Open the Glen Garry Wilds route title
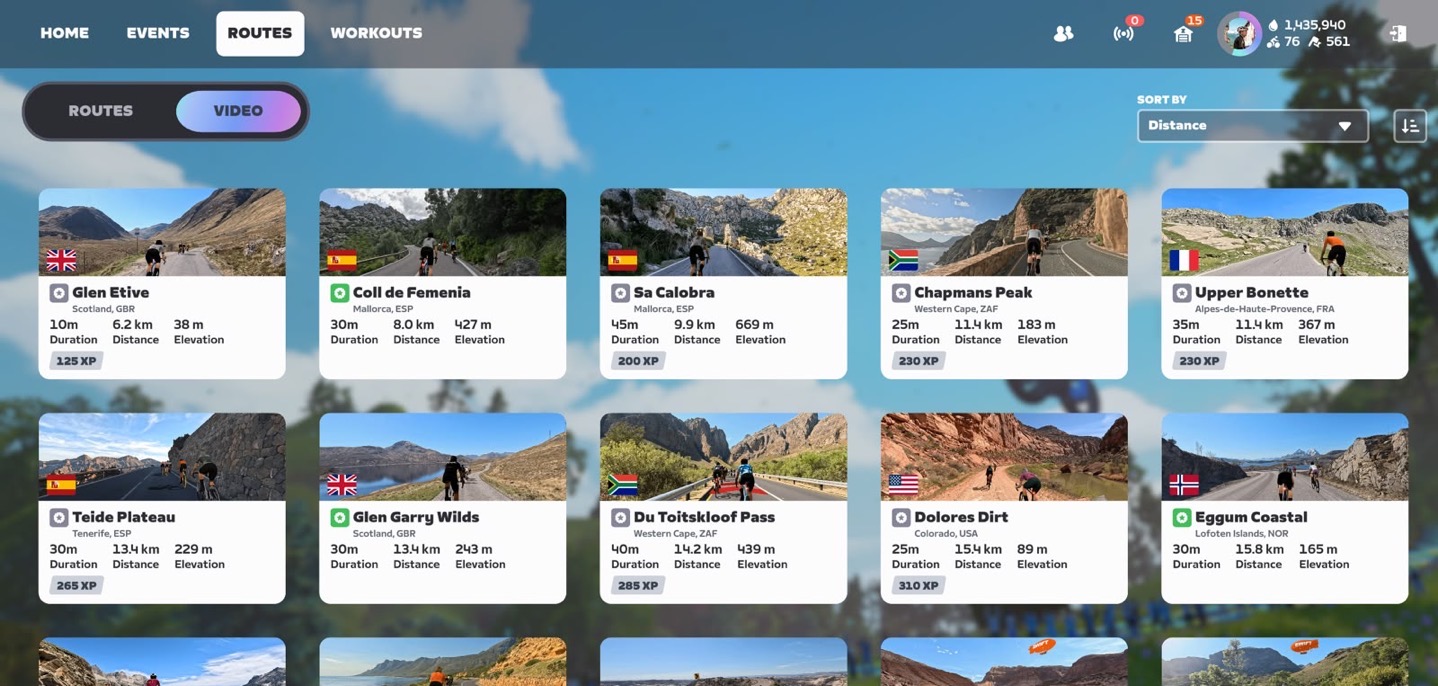Screen dimensions: 1438x686 pos(416,518)
